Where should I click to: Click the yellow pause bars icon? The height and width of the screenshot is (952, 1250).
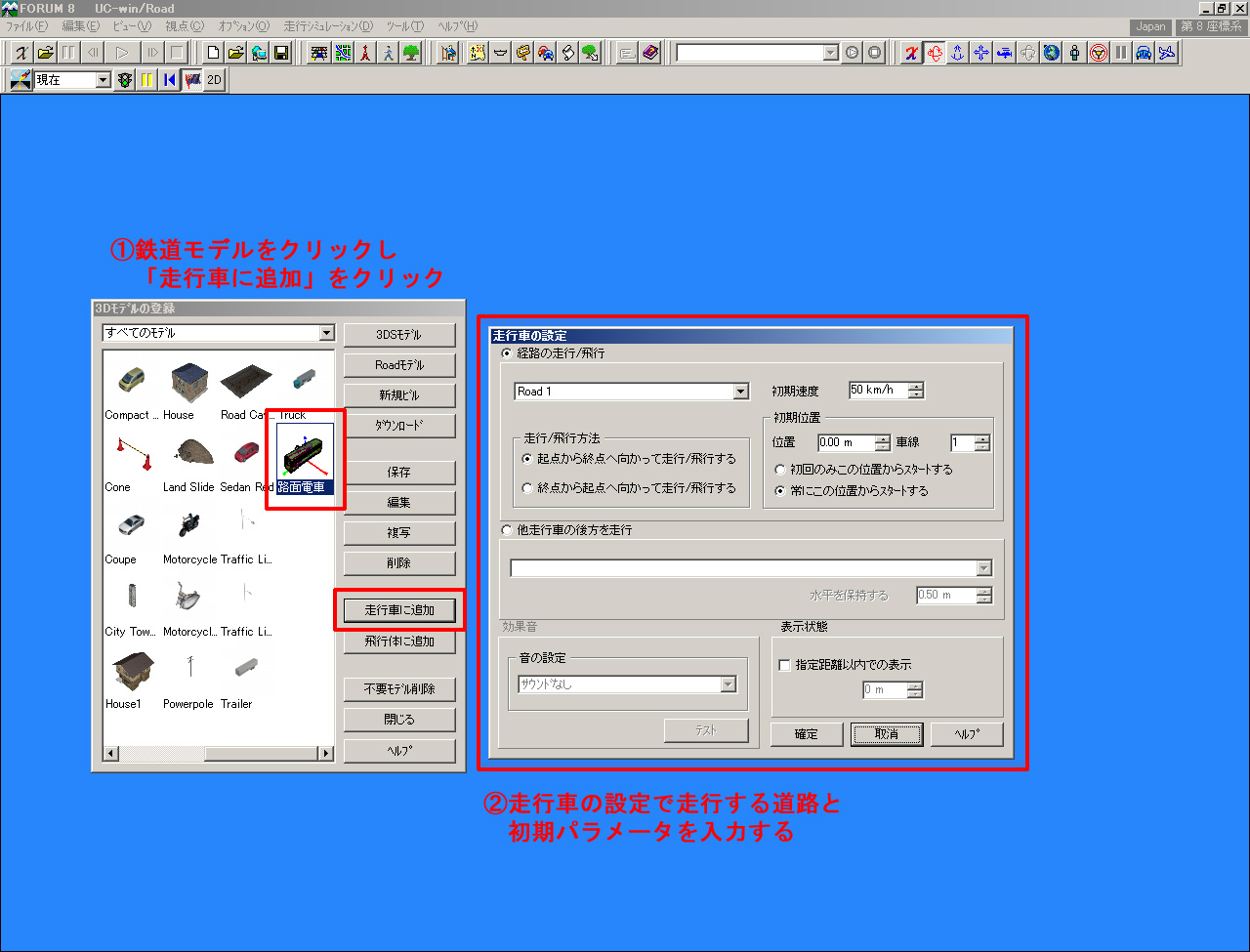[x=146, y=80]
